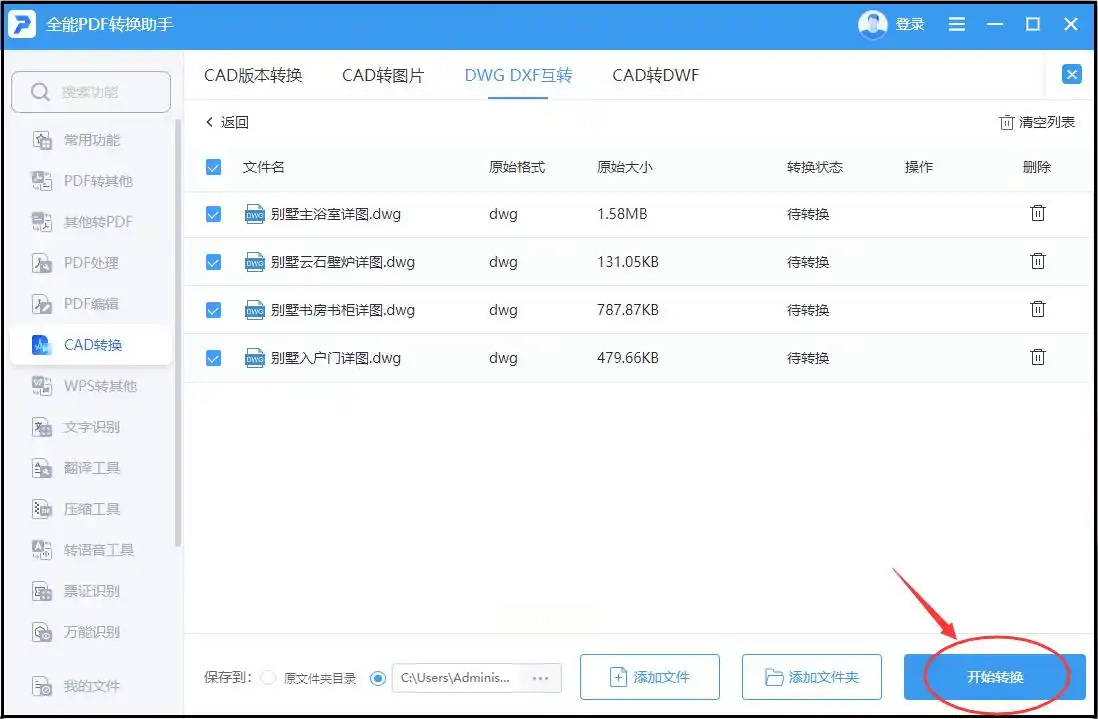This screenshot has height=719, width=1098.
Task: Click the 添加文件夹 button
Action: click(x=811, y=677)
